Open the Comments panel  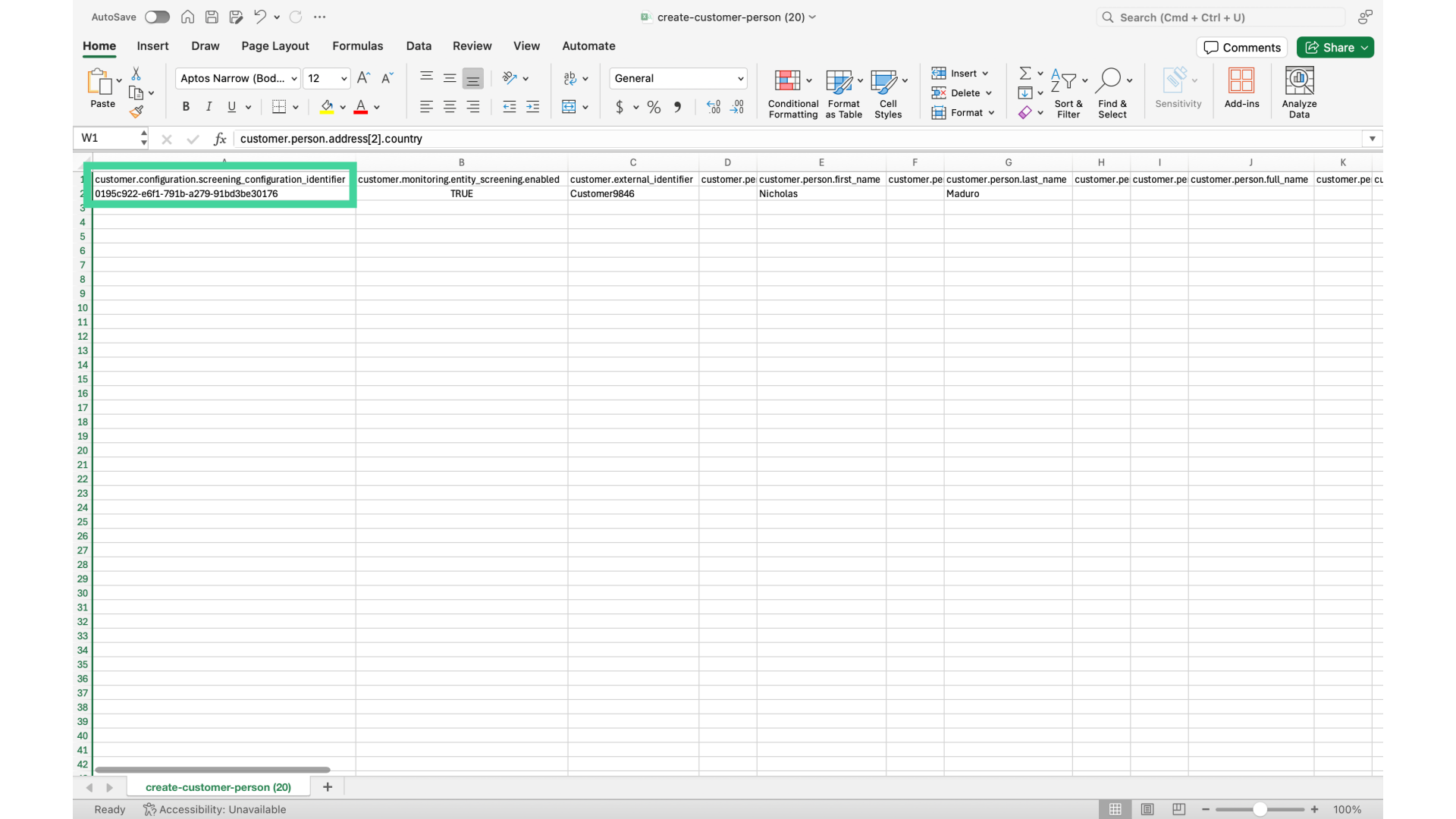coord(1241,47)
